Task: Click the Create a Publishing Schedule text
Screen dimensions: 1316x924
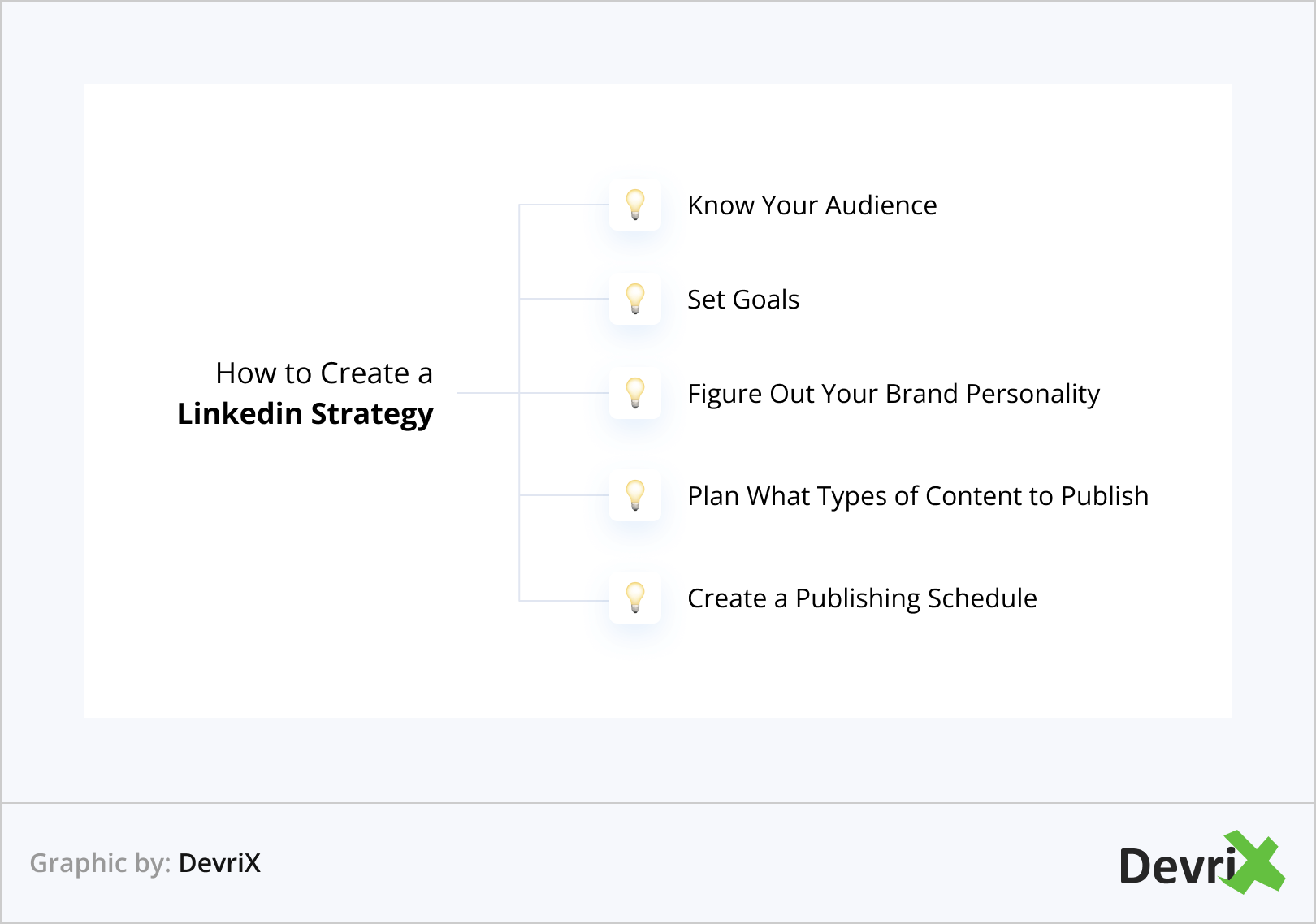Action: click(x=862, y=598)
